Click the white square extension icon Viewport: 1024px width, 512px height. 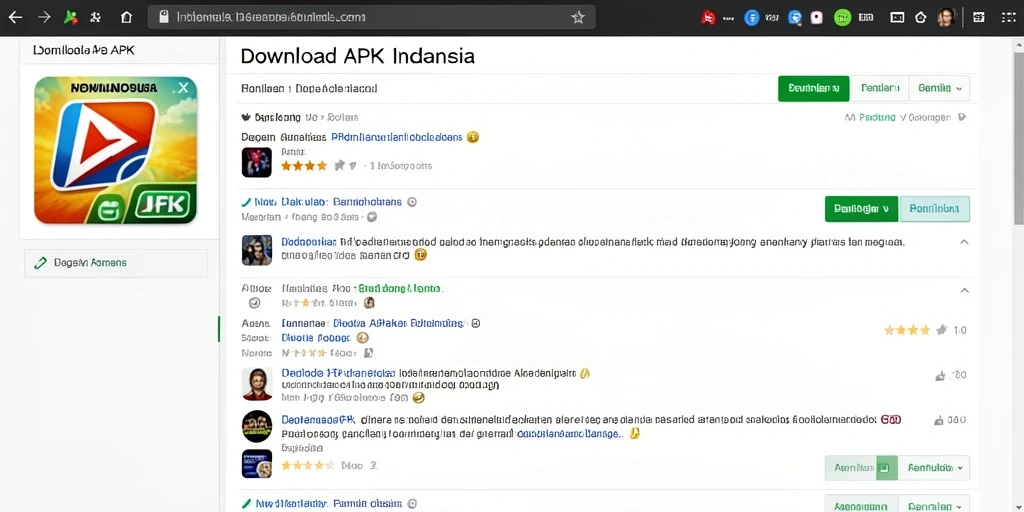tap(816, 18)
